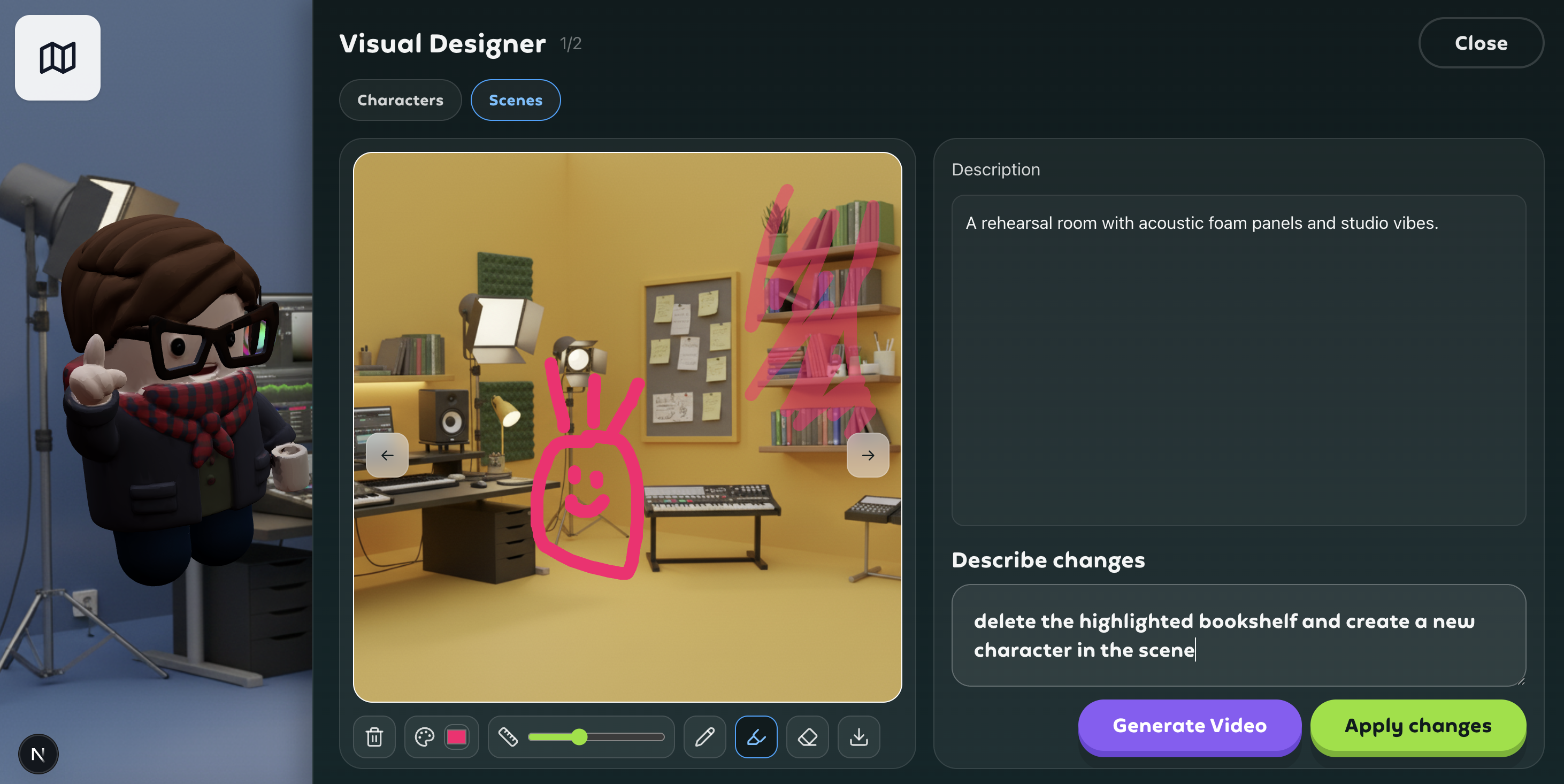Go to next scene with right arrow
1564x784 pixels.
click(x=868, y=455)
